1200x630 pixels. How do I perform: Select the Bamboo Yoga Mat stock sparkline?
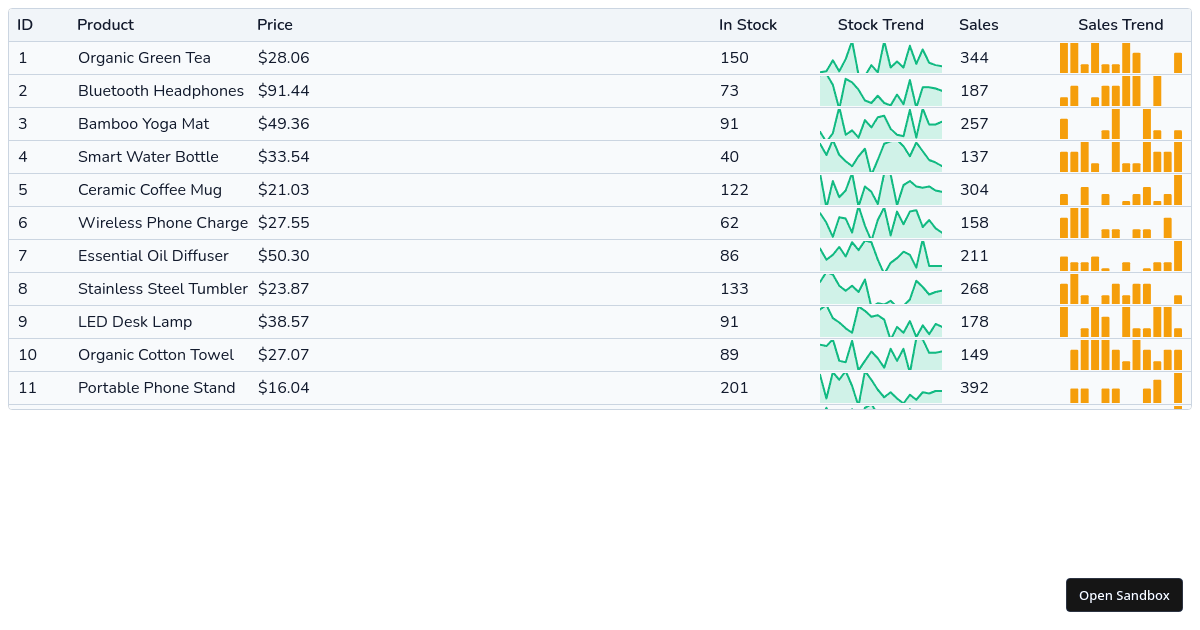[881, 124]
